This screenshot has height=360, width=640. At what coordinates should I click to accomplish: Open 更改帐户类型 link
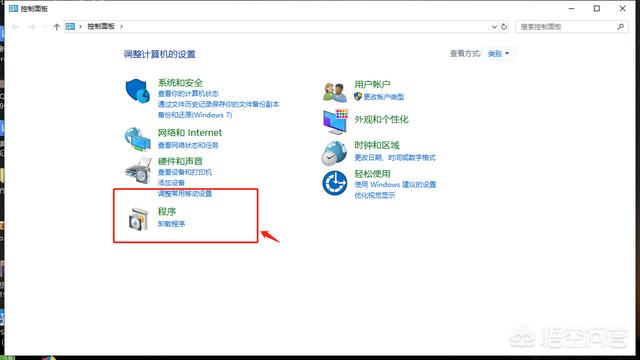(383, 97)
